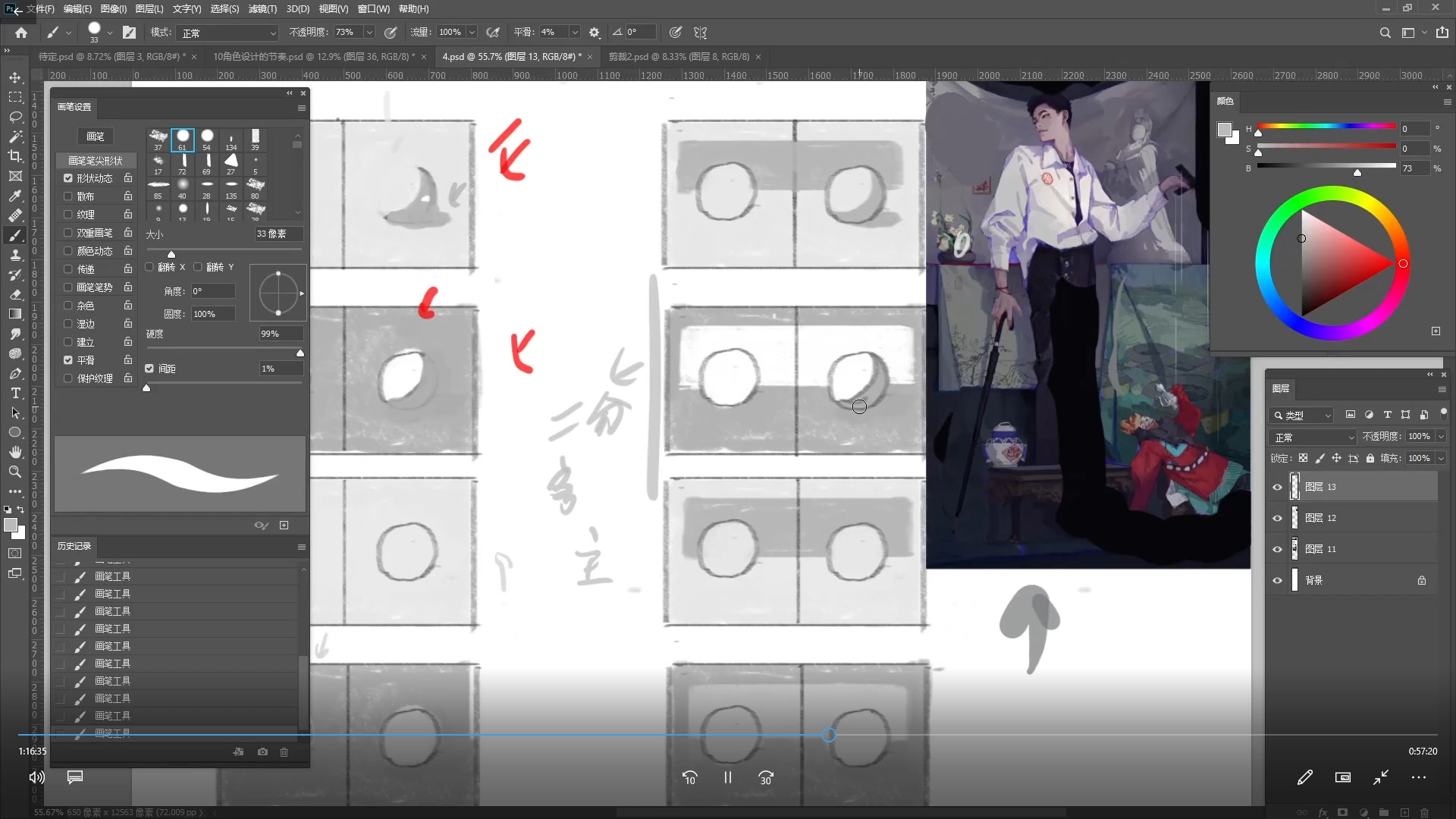Click the hue H slider in color panel

pos(1326,126)
